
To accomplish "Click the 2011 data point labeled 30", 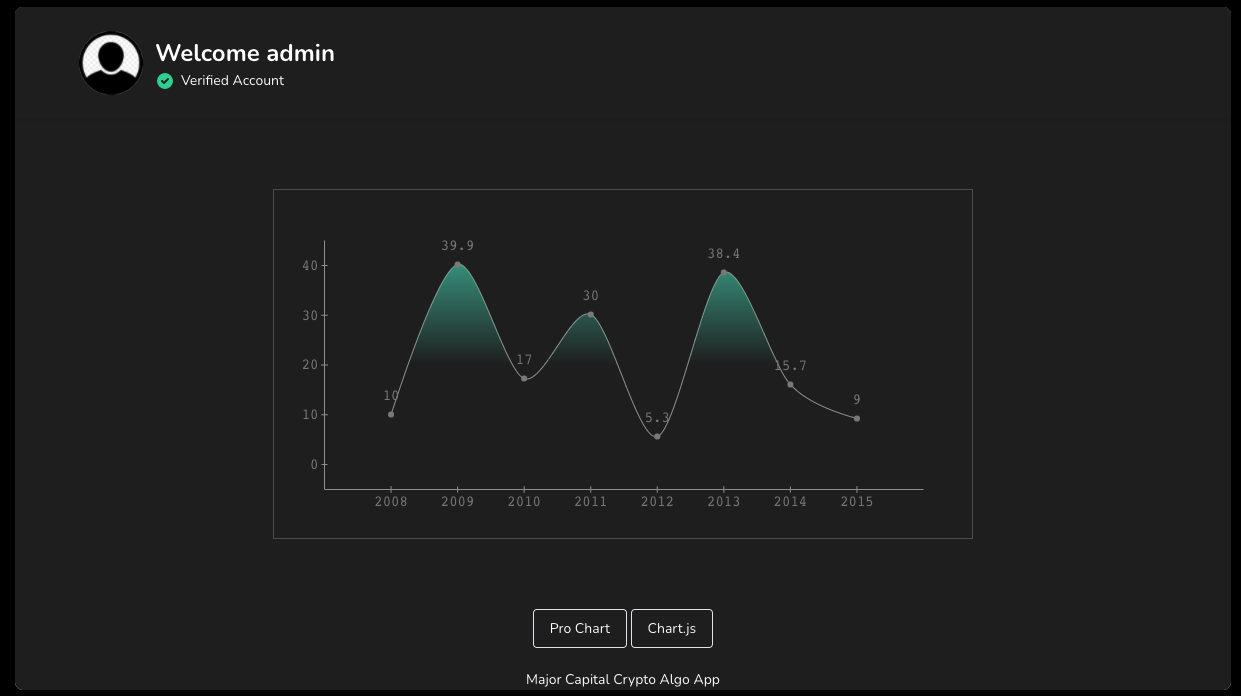I will (x=591, y=315).
